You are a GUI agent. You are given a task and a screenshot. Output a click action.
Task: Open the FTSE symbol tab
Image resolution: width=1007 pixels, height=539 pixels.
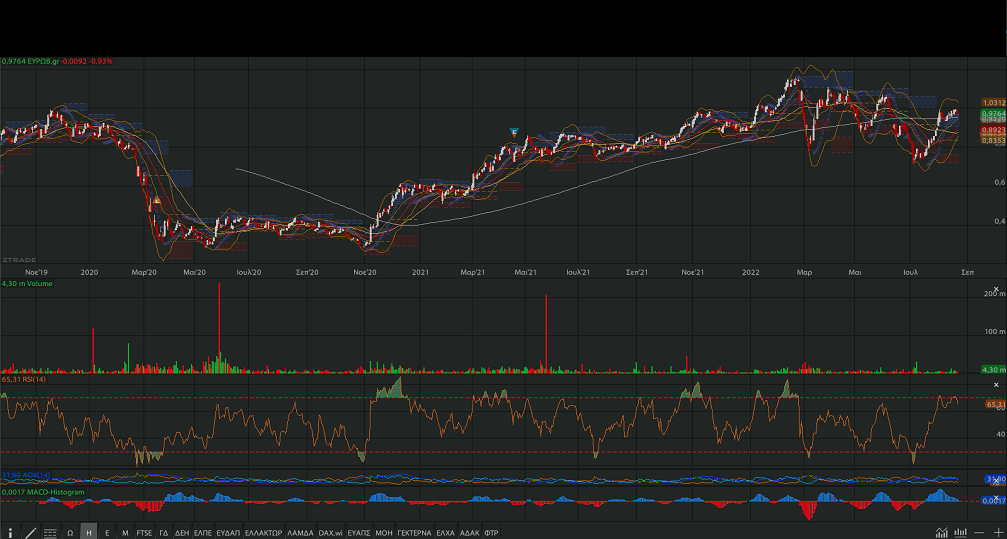[145, 532]
